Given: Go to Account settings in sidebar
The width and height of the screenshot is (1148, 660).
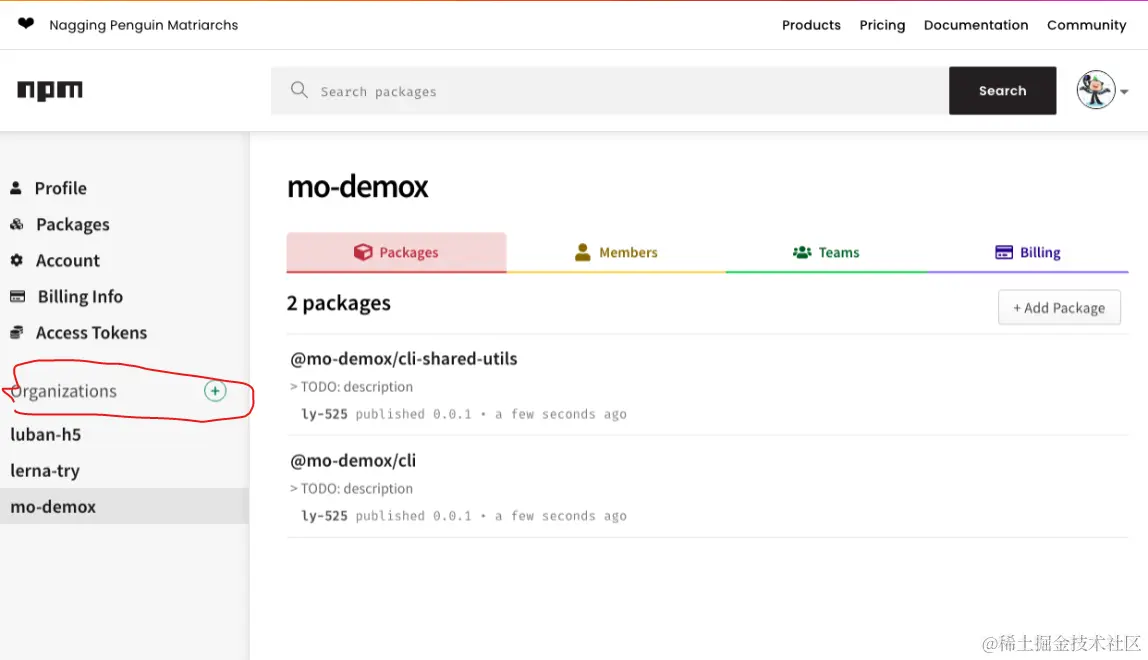Looking at the screenshot, I should click(67, 260).
